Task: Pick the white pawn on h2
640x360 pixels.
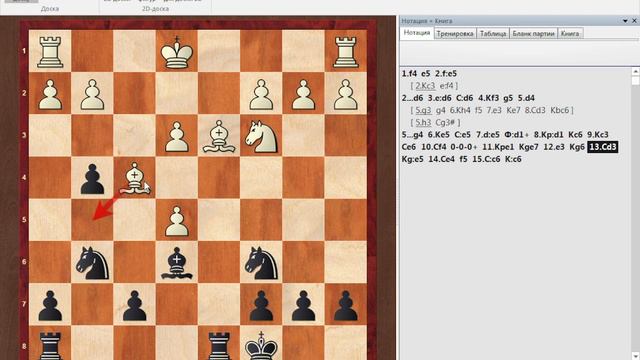Action: (x=346, y=94)
